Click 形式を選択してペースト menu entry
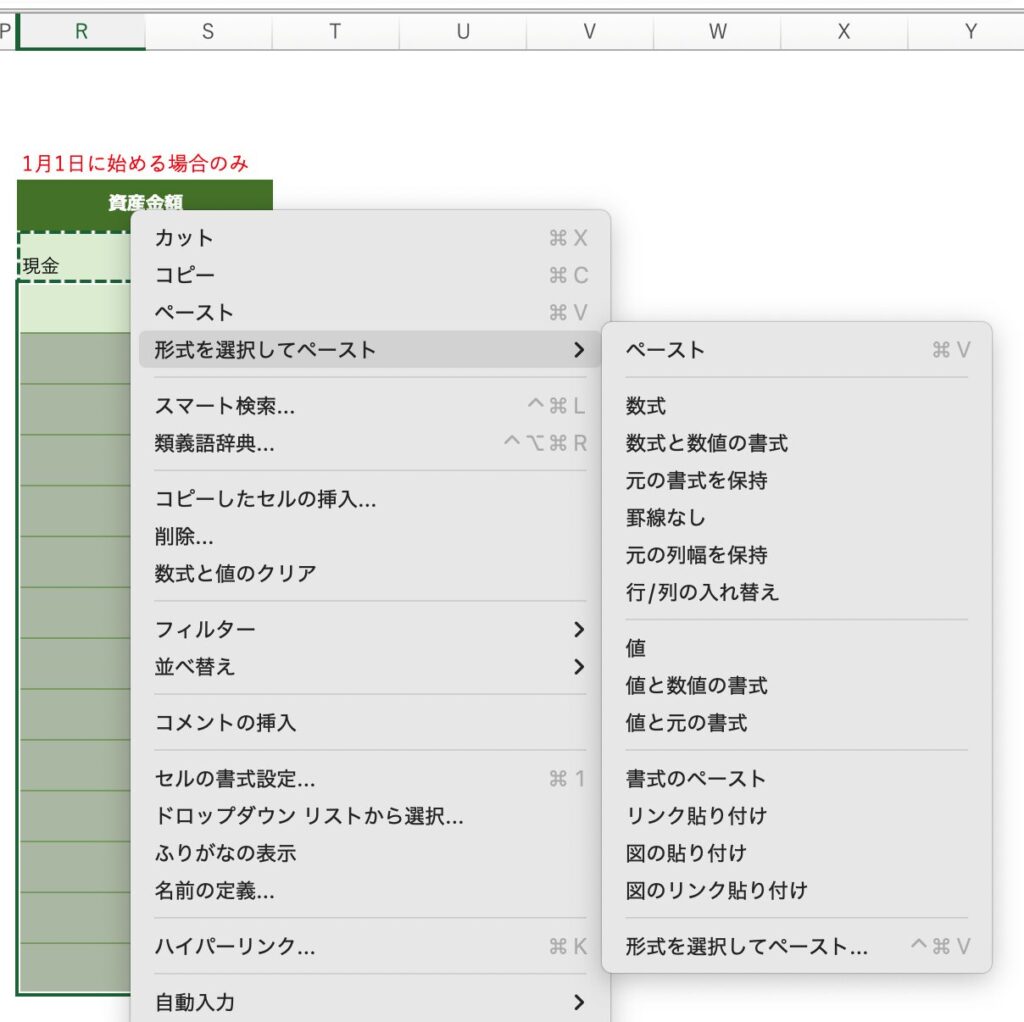 (x=265, y=350)
